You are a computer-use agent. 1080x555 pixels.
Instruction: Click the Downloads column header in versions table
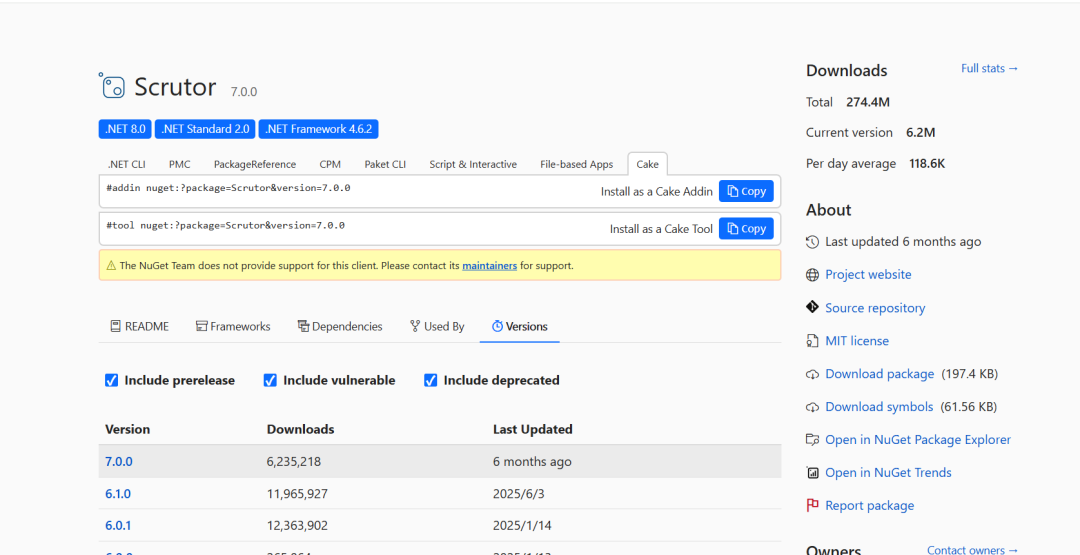click(x=300, y=429)
